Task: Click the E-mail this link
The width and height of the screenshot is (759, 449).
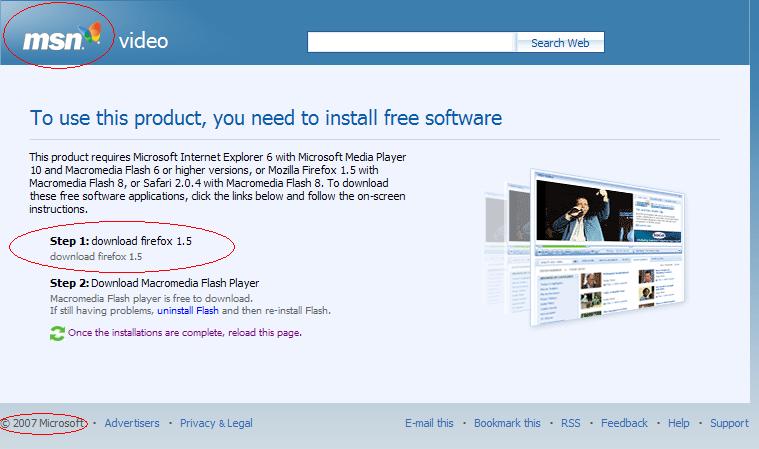Action: pos(429,423)
